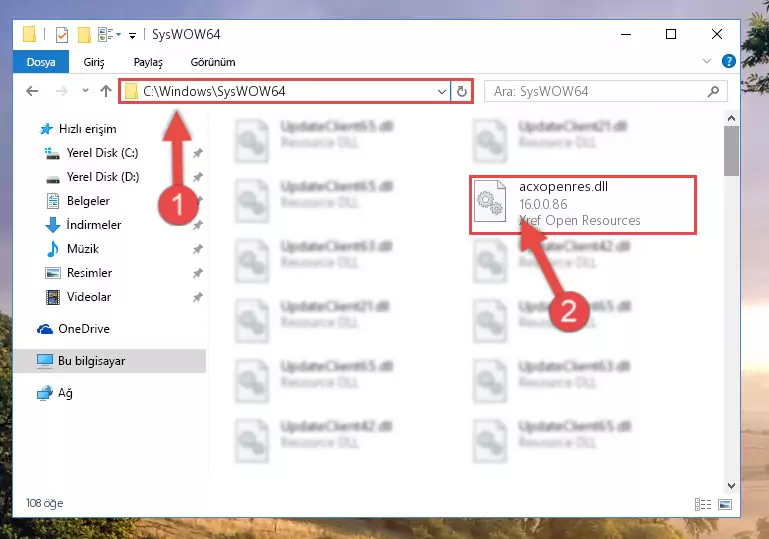This screenshot has height=539, width=769.
Task: Click the search magnifier icon
Action: (714, 91)
